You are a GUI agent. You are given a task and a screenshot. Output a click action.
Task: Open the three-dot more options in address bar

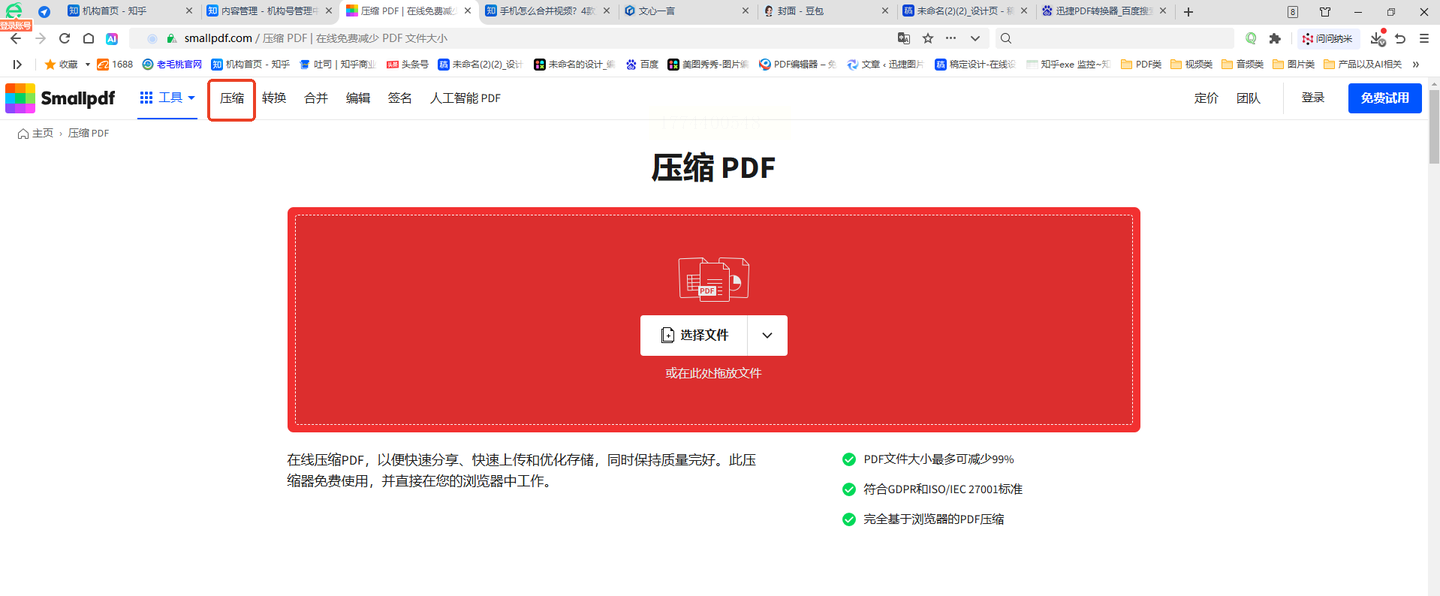[951, 38]
